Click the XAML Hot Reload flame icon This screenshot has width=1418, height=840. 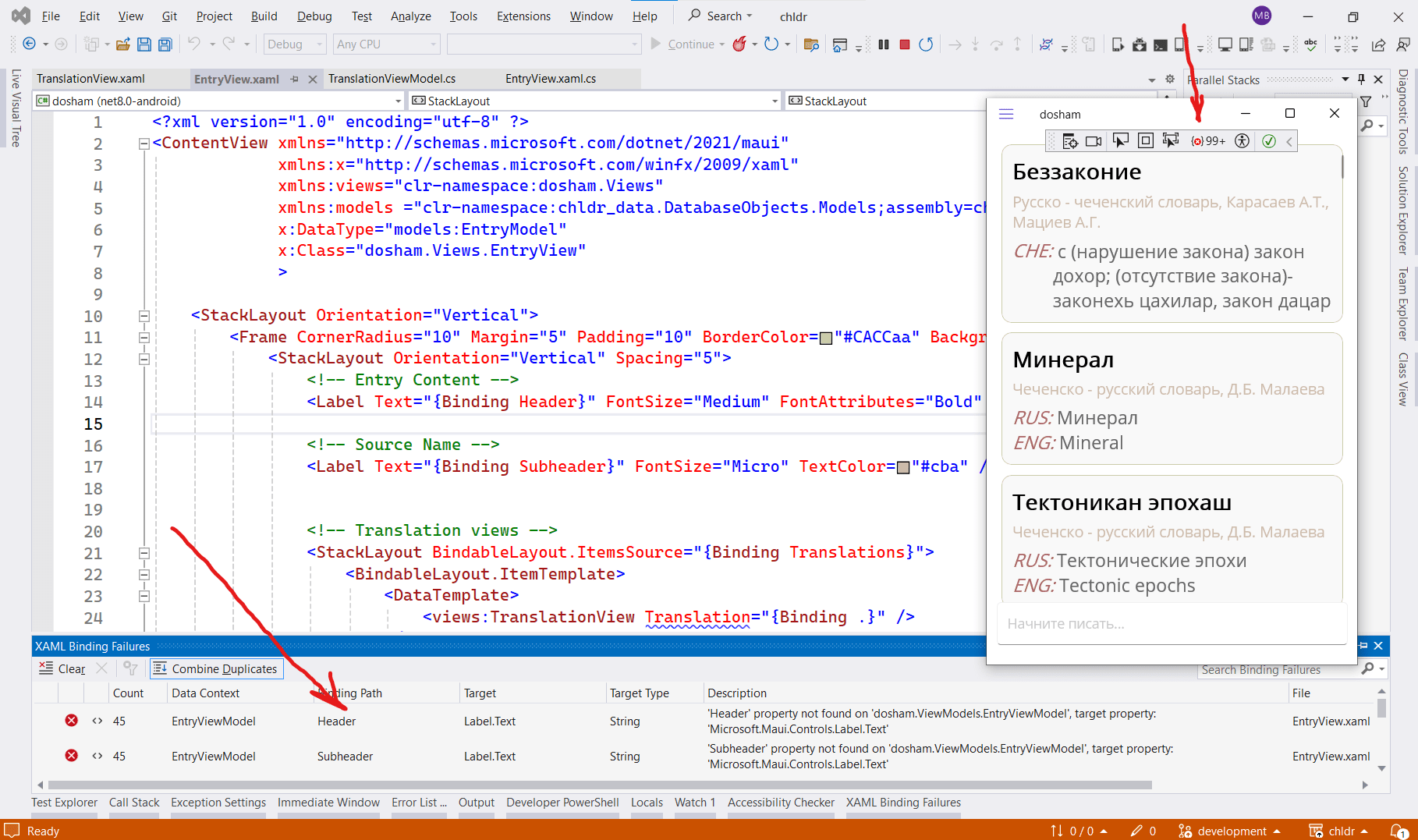[739, 44]
